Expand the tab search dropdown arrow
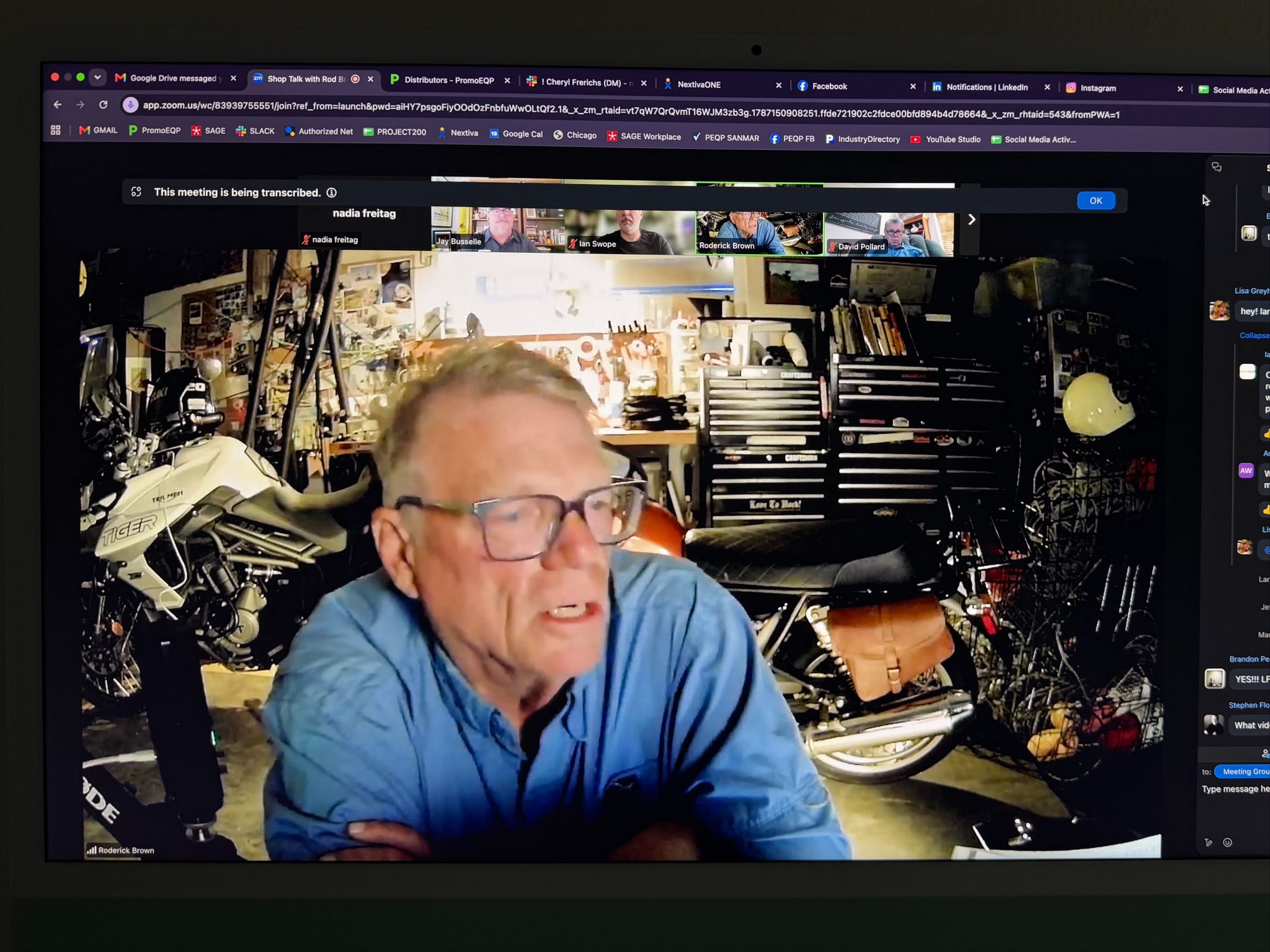Viewport: 1270px width, 952px height. pos(97,77)
